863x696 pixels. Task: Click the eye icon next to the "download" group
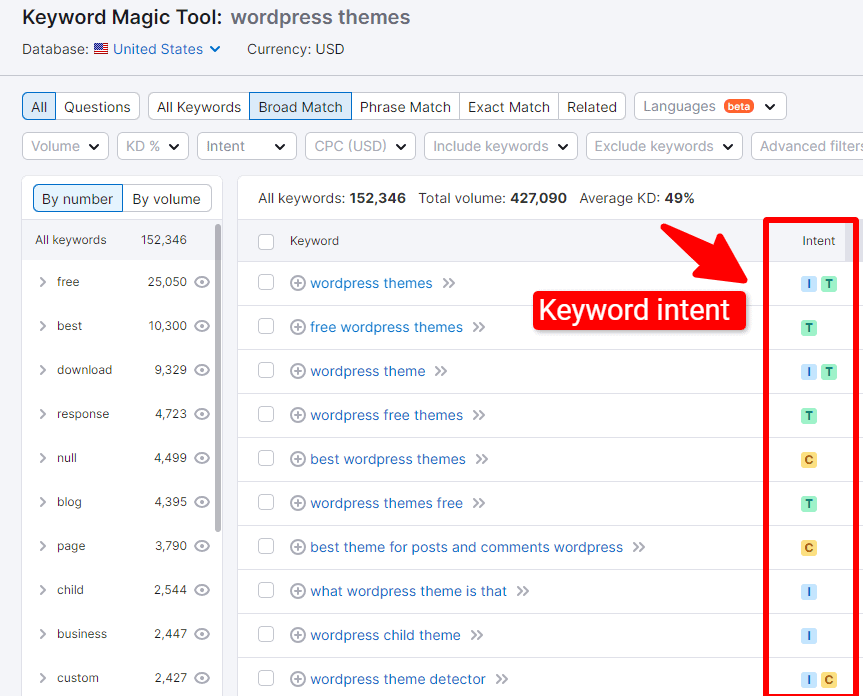point(202,370)
